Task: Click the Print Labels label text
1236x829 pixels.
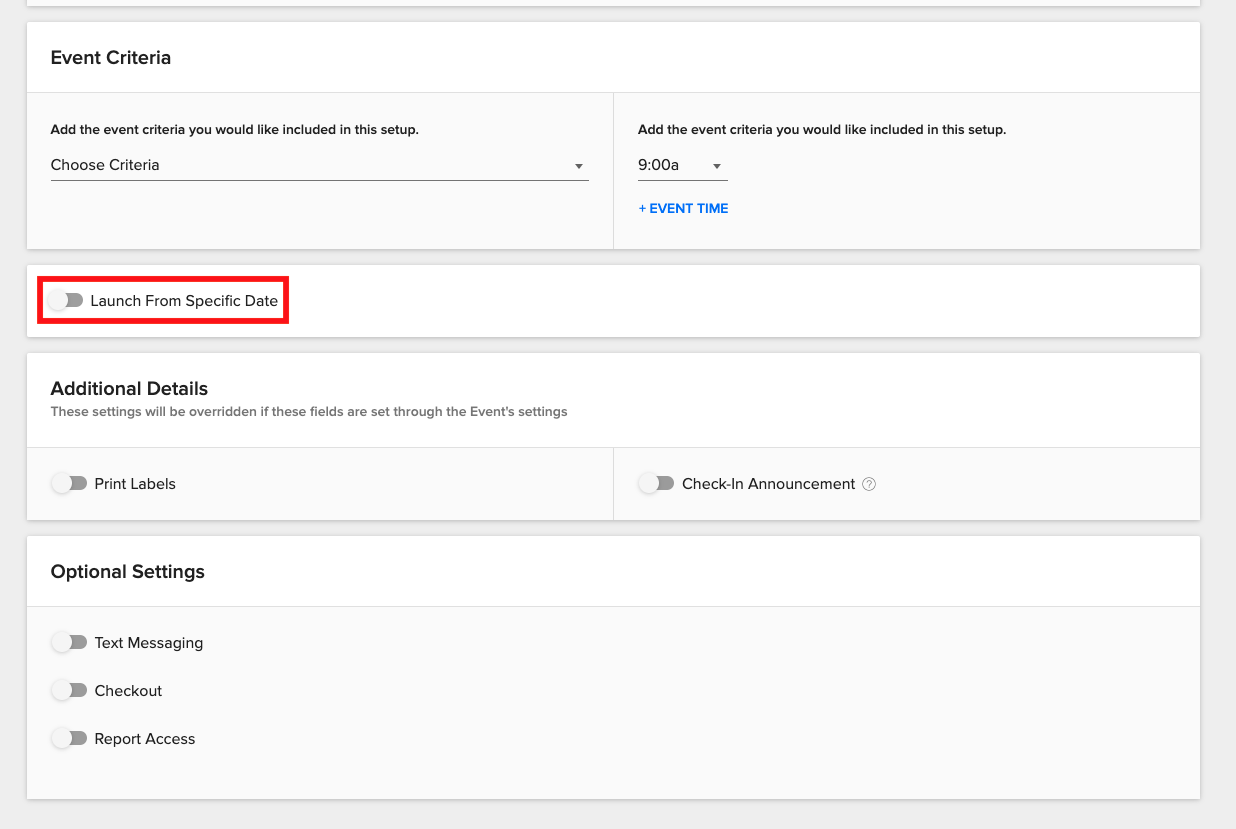Action: pos(135,484)
